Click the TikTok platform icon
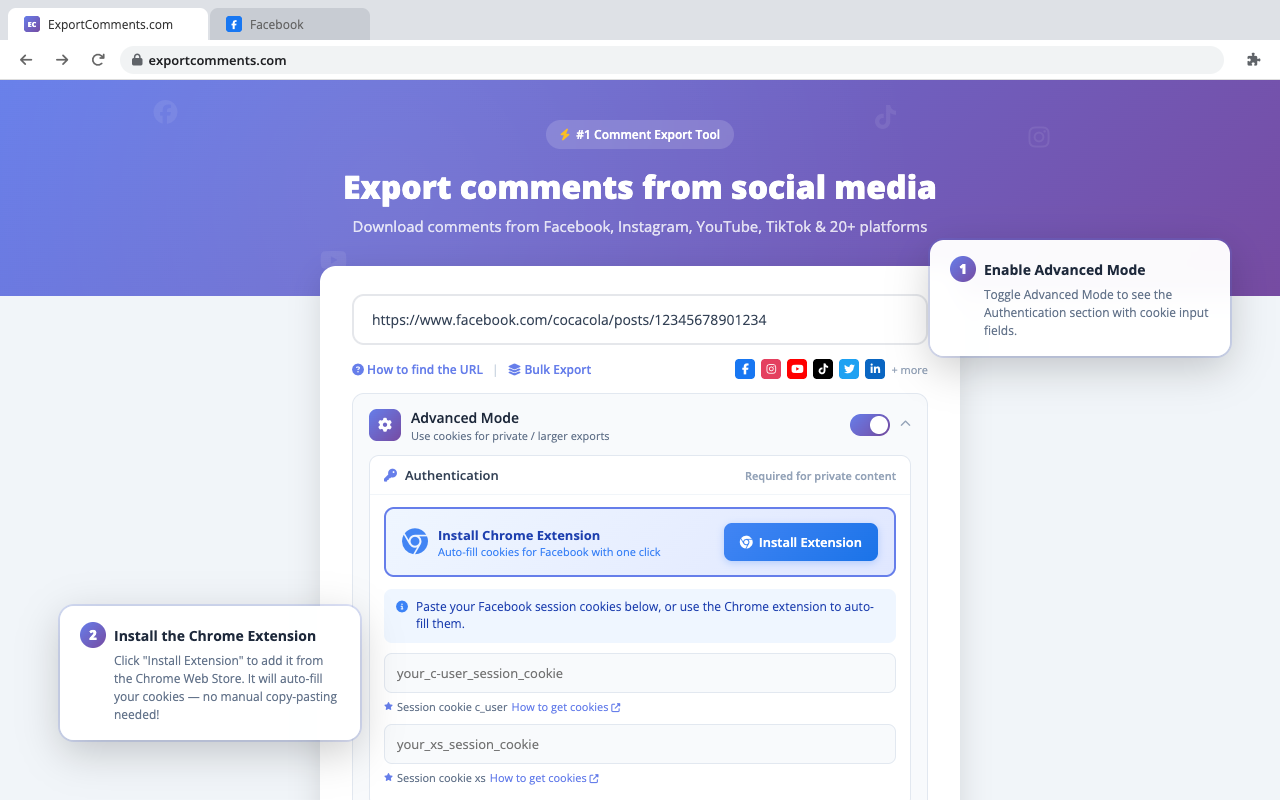Screen dimensions: 1280x800 [x=823, y=369]
